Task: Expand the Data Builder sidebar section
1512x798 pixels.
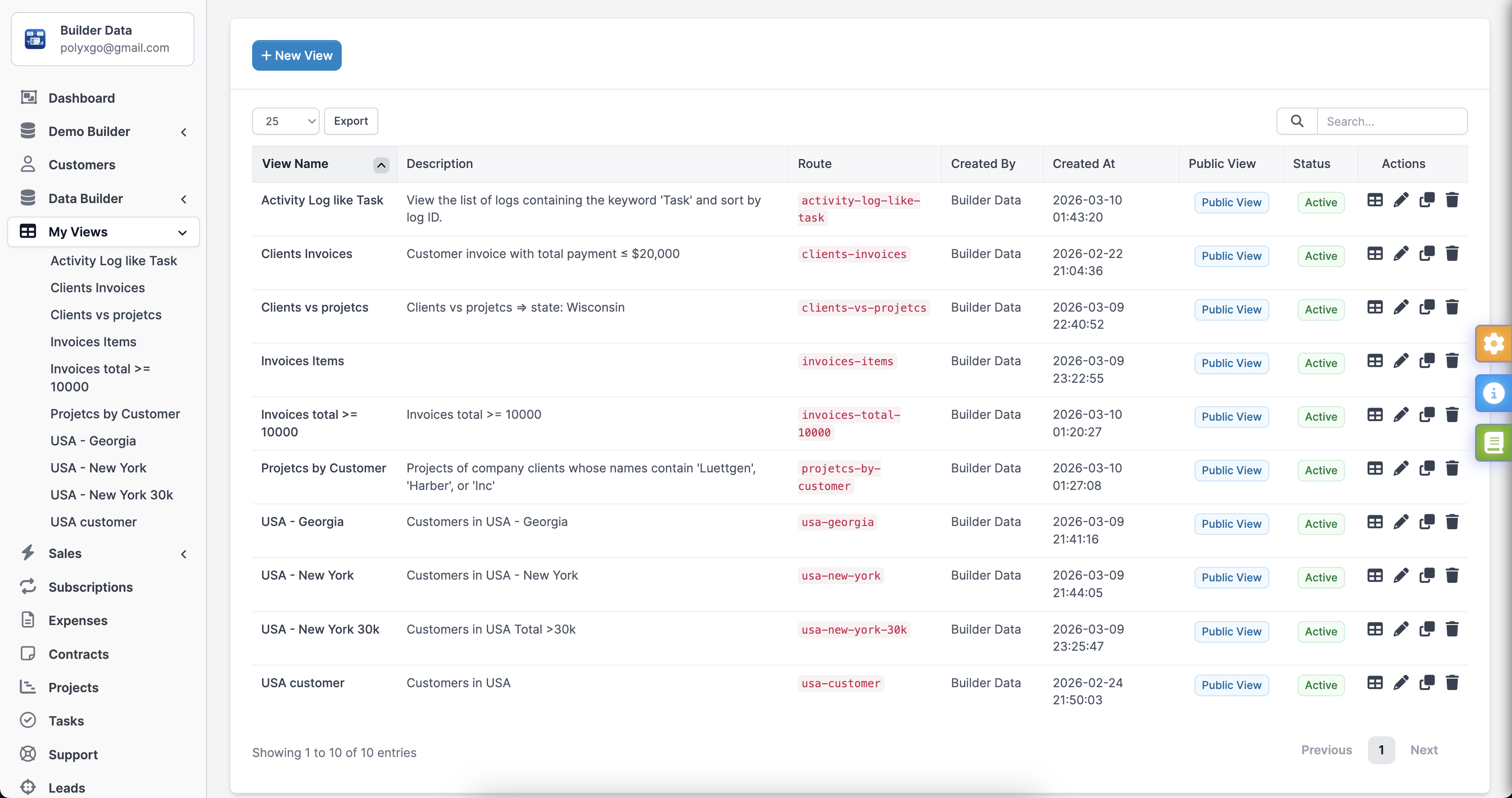Action: [184, 199]
